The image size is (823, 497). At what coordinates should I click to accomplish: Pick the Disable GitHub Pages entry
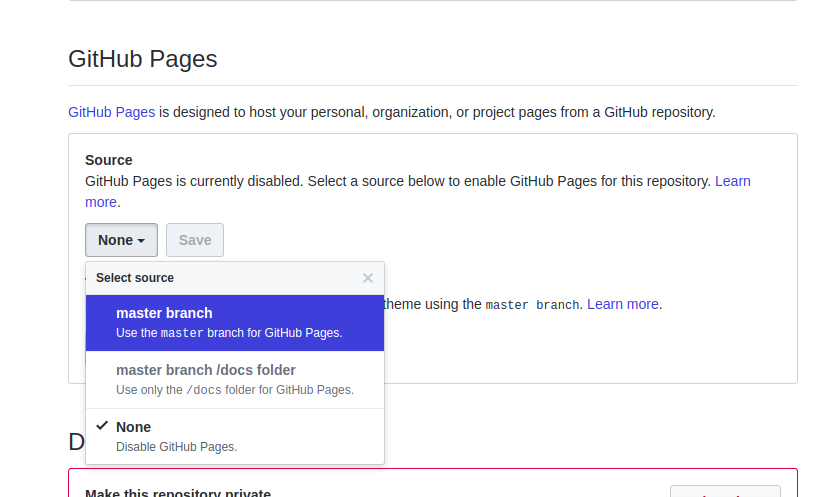235,436
